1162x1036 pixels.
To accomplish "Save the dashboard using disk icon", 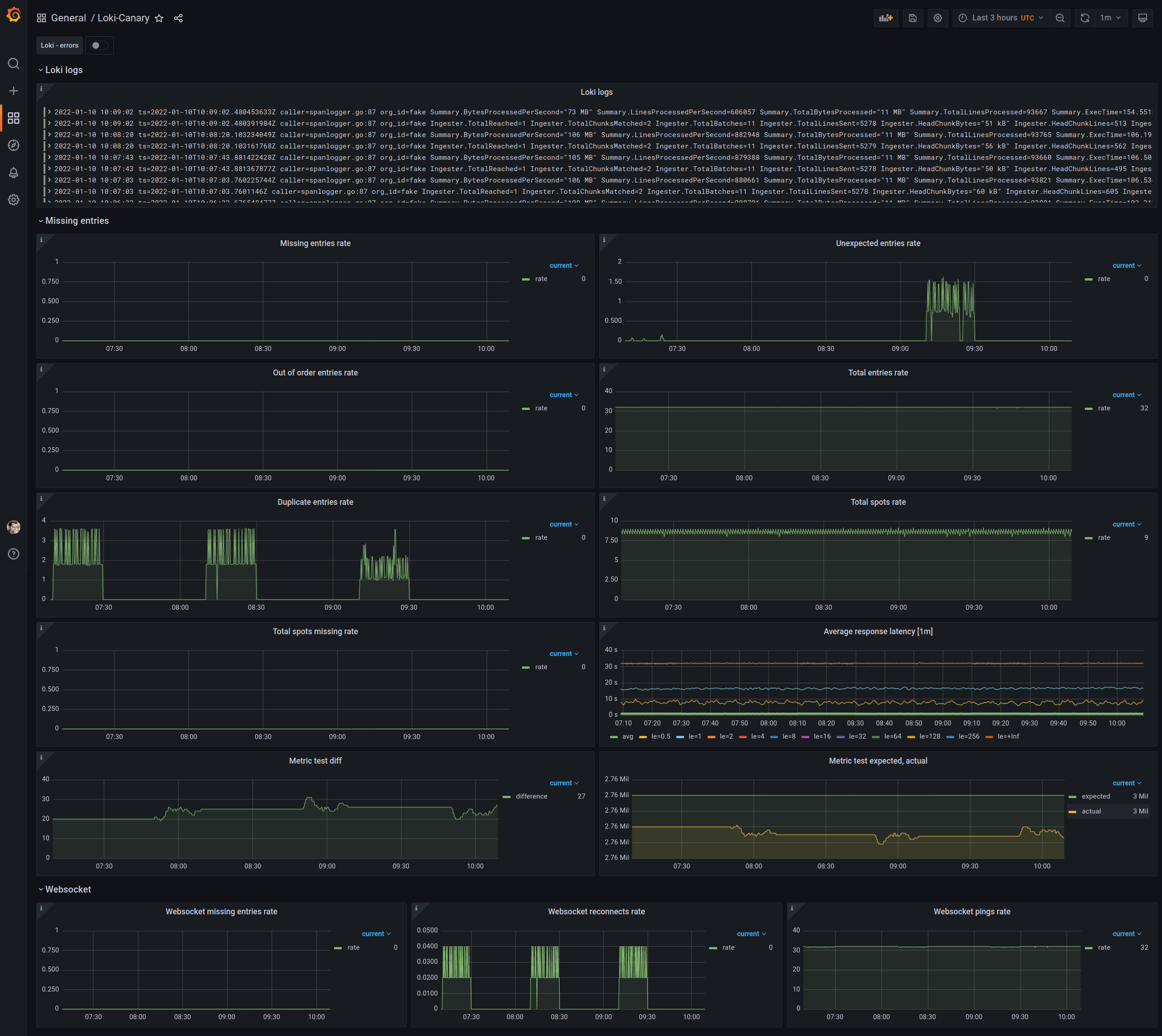I will point(912,18).
